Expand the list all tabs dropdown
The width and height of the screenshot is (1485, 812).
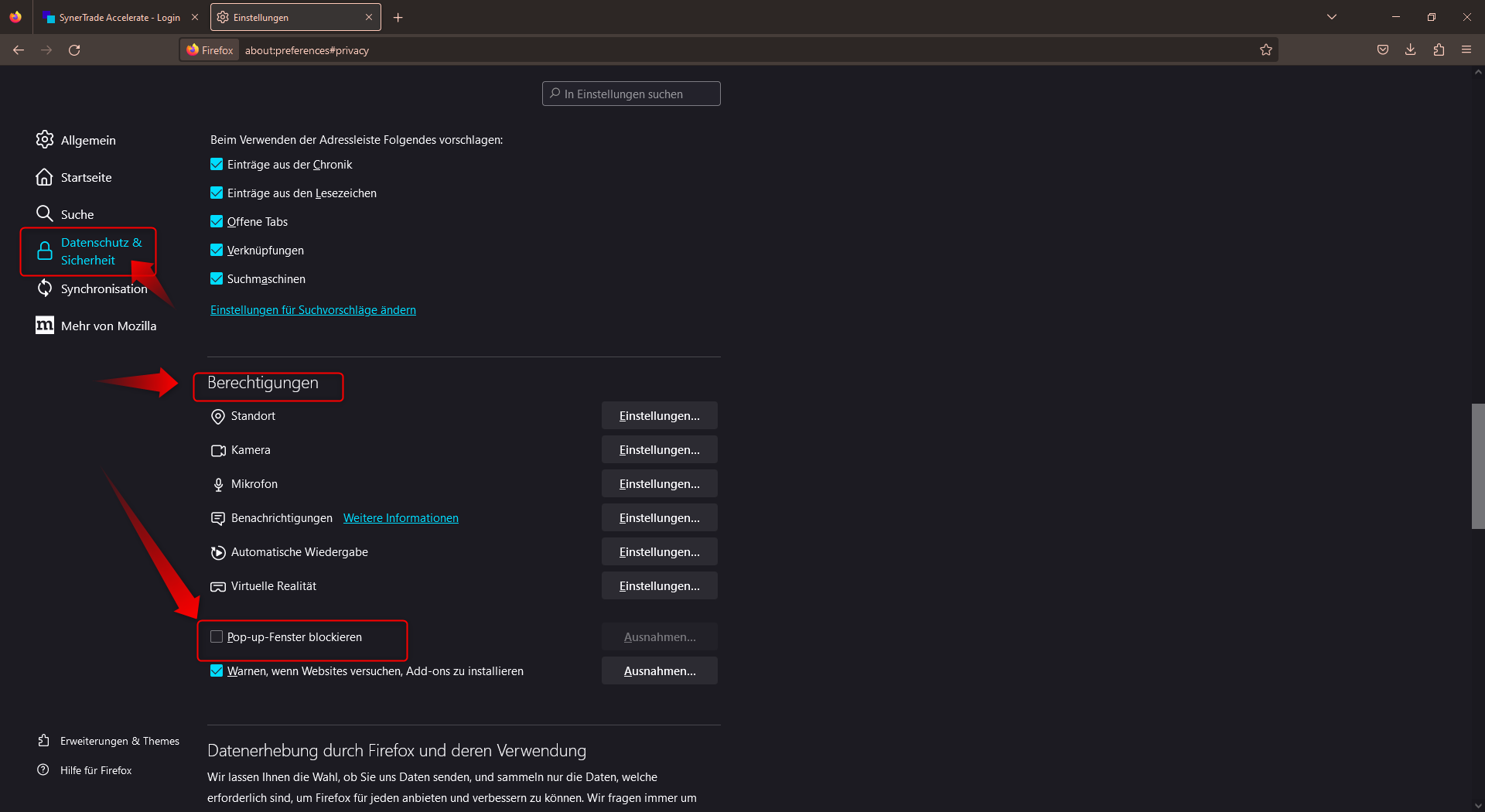(1332, 17)
